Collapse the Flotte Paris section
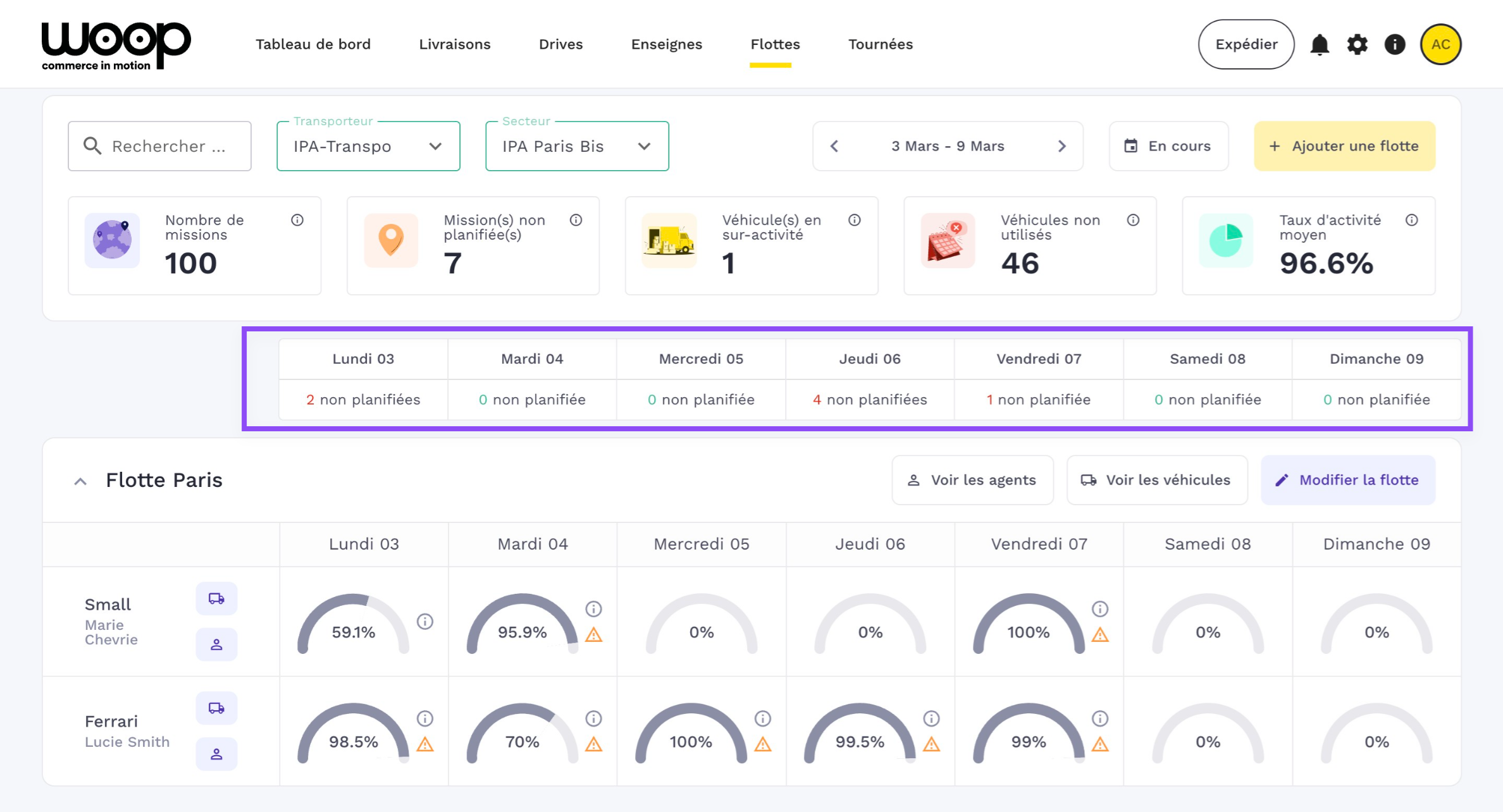This screenshot has height=812, width=1503. tap(80, 481)
